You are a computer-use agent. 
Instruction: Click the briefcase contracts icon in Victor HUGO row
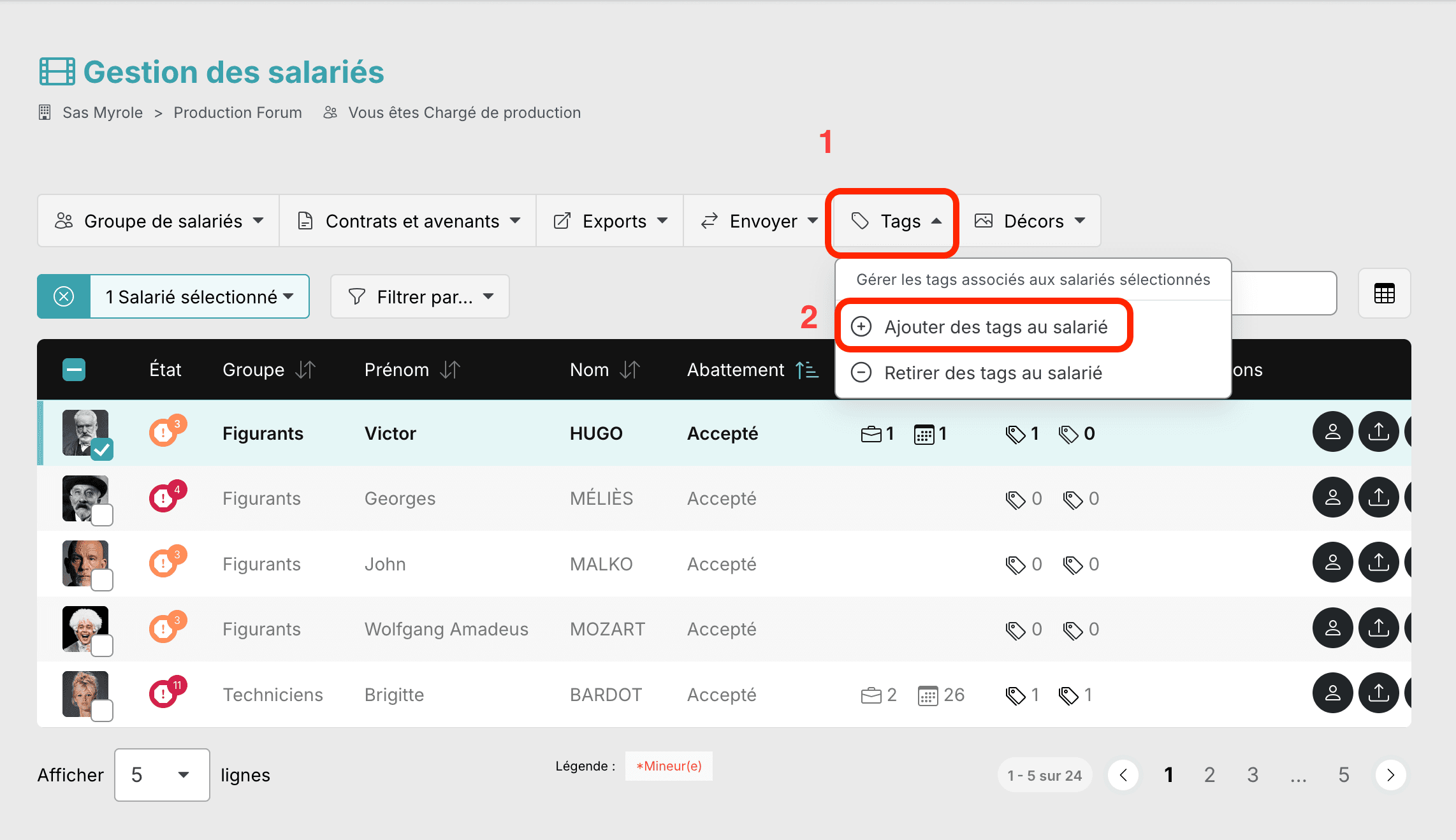[x=871, y=434]
